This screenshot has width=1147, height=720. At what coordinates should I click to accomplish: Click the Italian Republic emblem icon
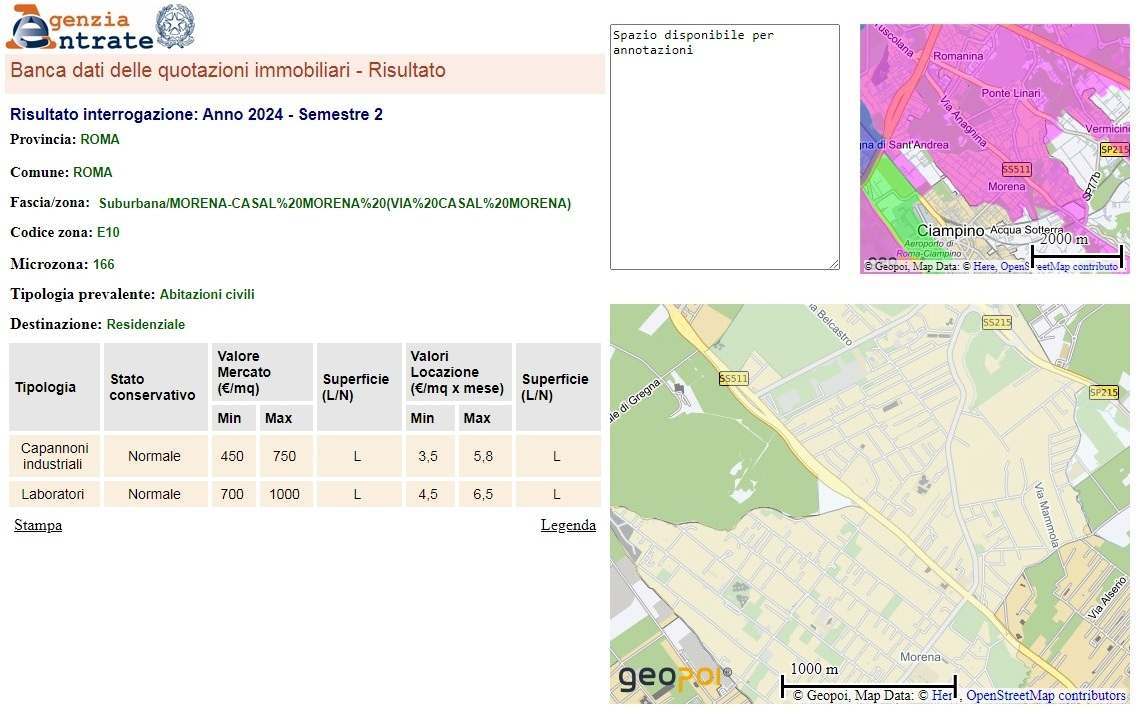pos(176,26)
